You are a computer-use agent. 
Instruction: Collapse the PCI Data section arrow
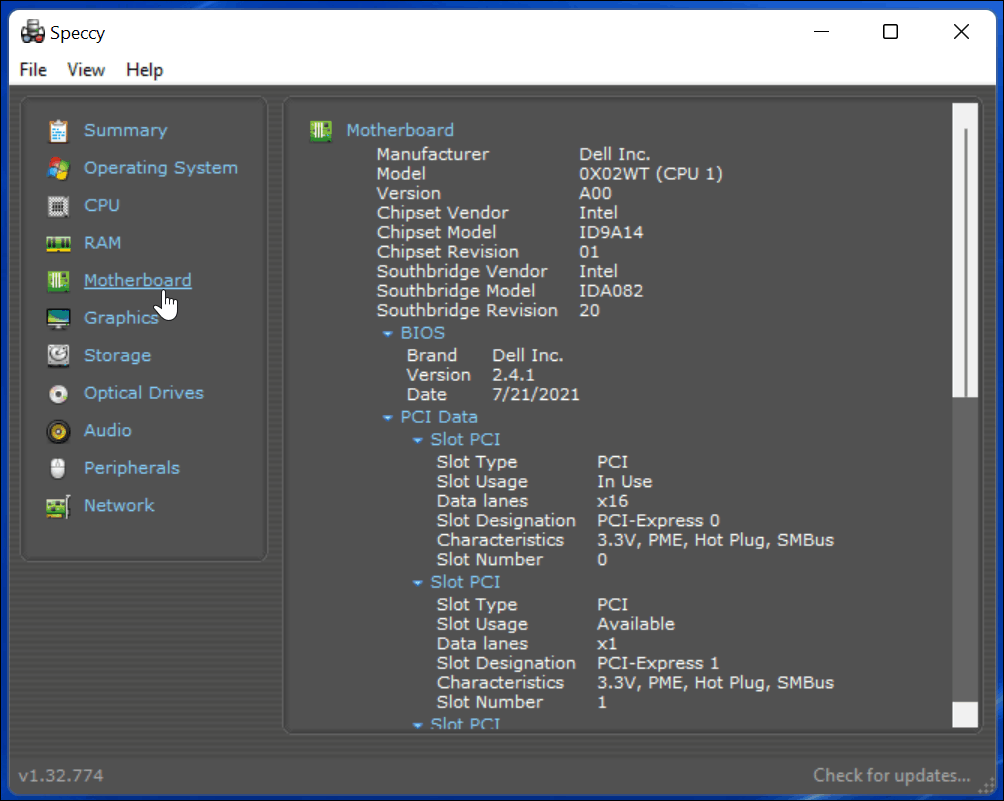[387, 417]
